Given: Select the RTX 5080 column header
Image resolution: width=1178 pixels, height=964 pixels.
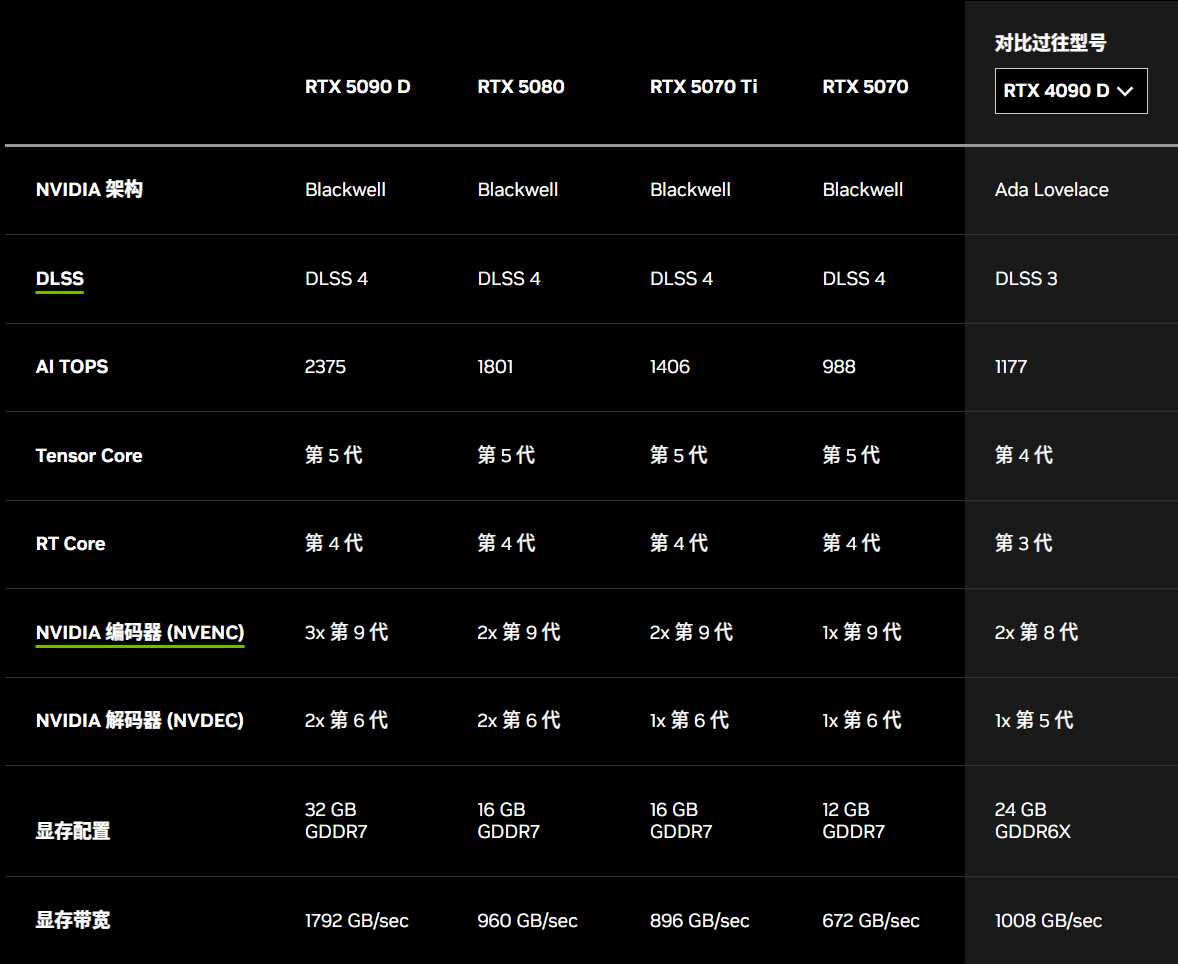Looking at the screenshot, I should [521, 87].
